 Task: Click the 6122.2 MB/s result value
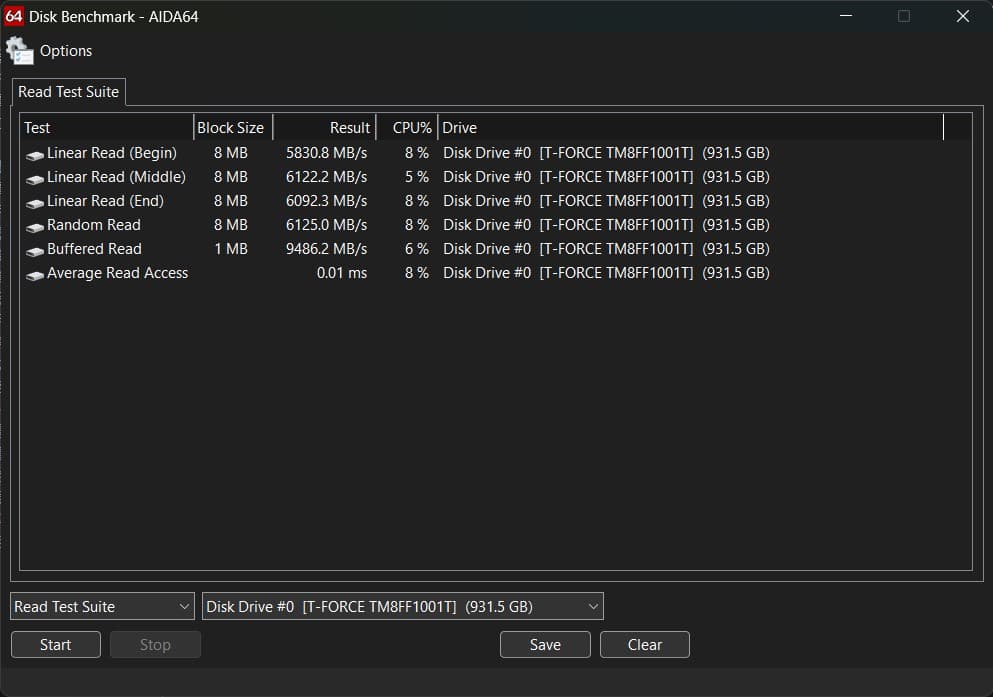click(326, 177)
